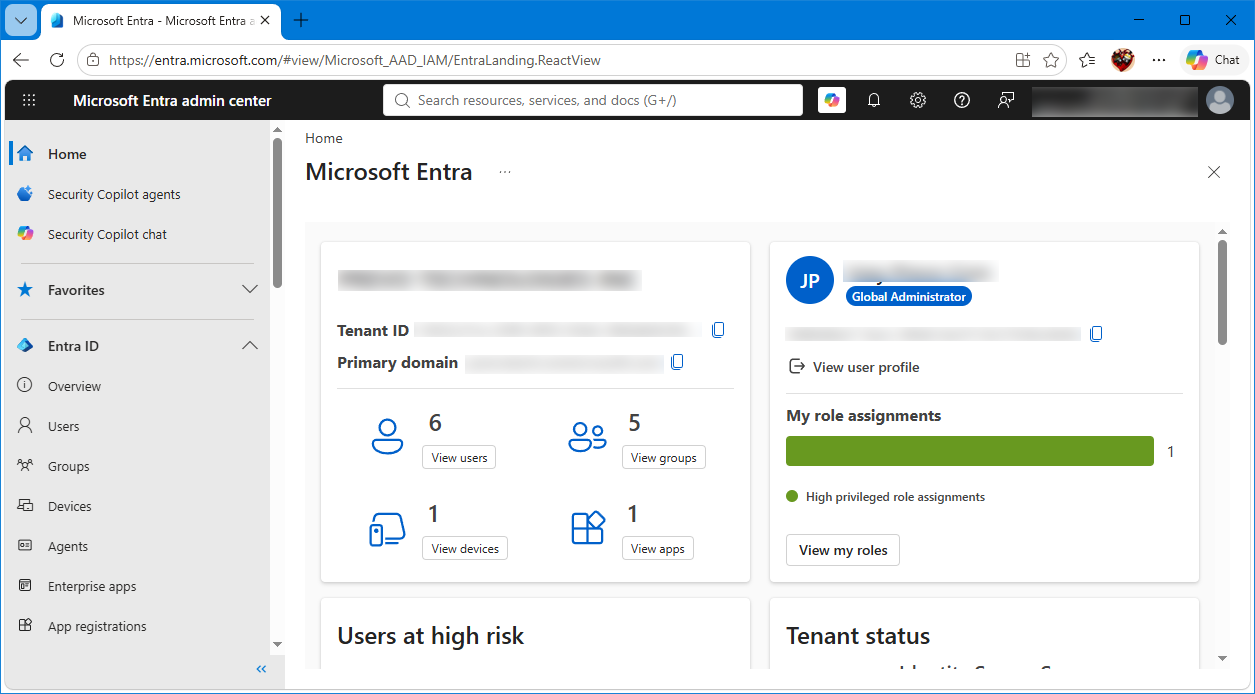Open the account avatar in header
Screen dimensions: 1255x694
[1220, 100]
